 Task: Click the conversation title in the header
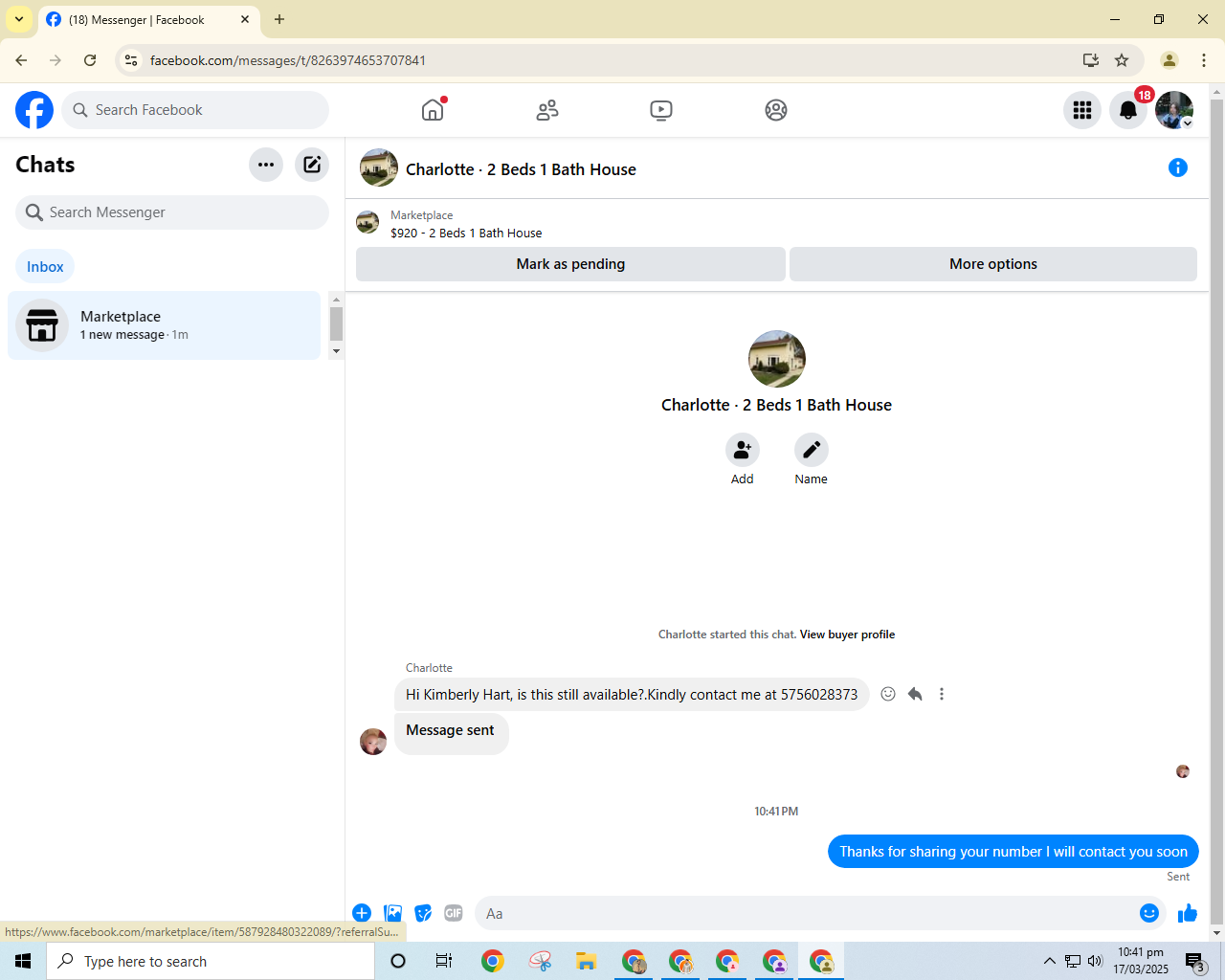pos(521,169)
